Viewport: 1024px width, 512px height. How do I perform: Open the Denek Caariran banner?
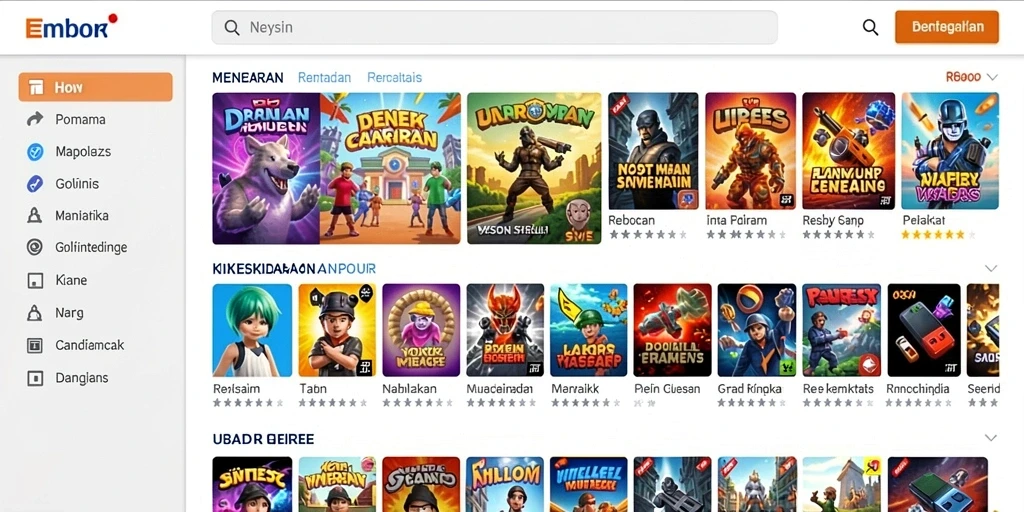coord(391,168)
